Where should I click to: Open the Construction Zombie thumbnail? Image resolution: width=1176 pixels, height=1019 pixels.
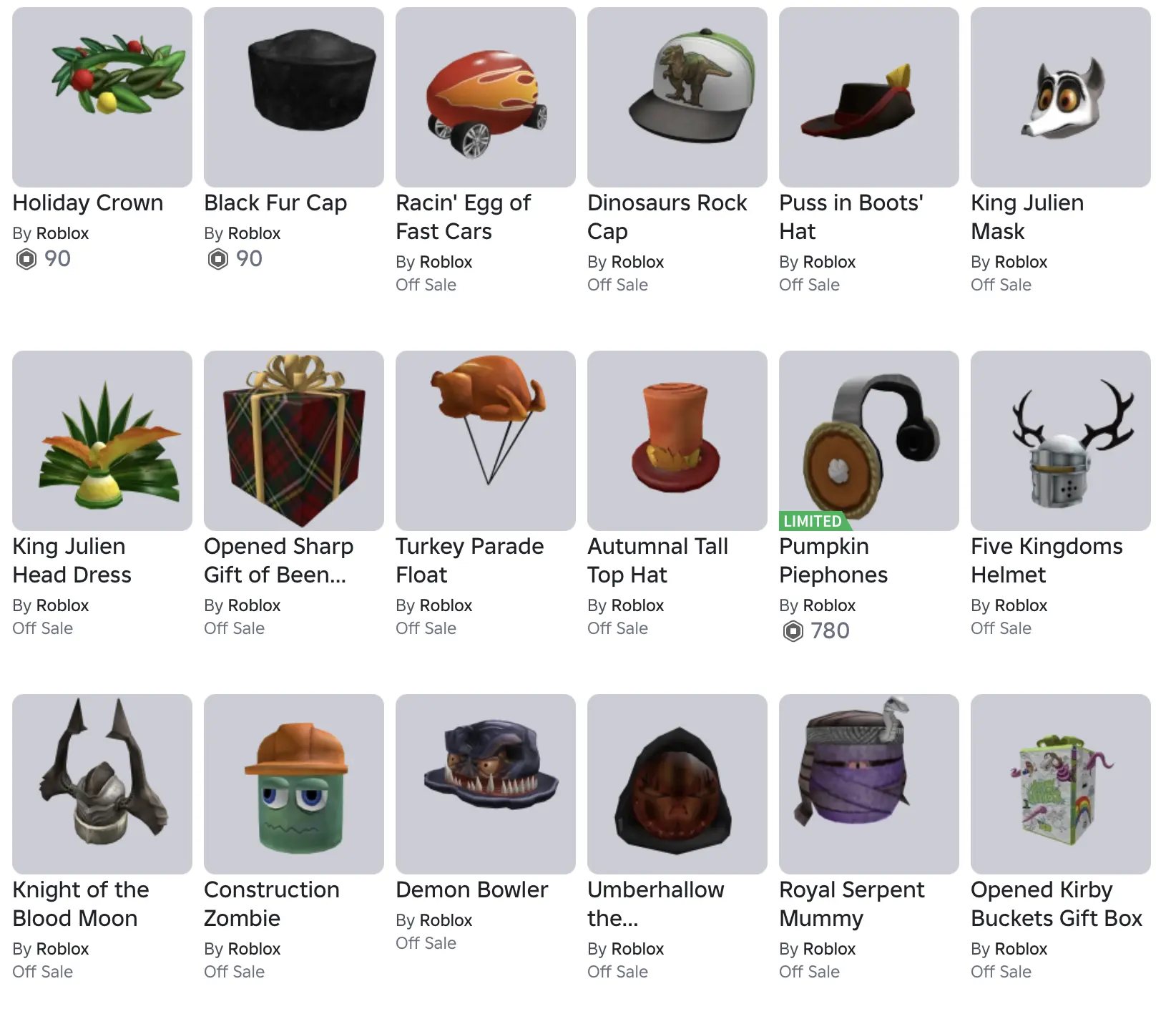(x=294, y=784)
